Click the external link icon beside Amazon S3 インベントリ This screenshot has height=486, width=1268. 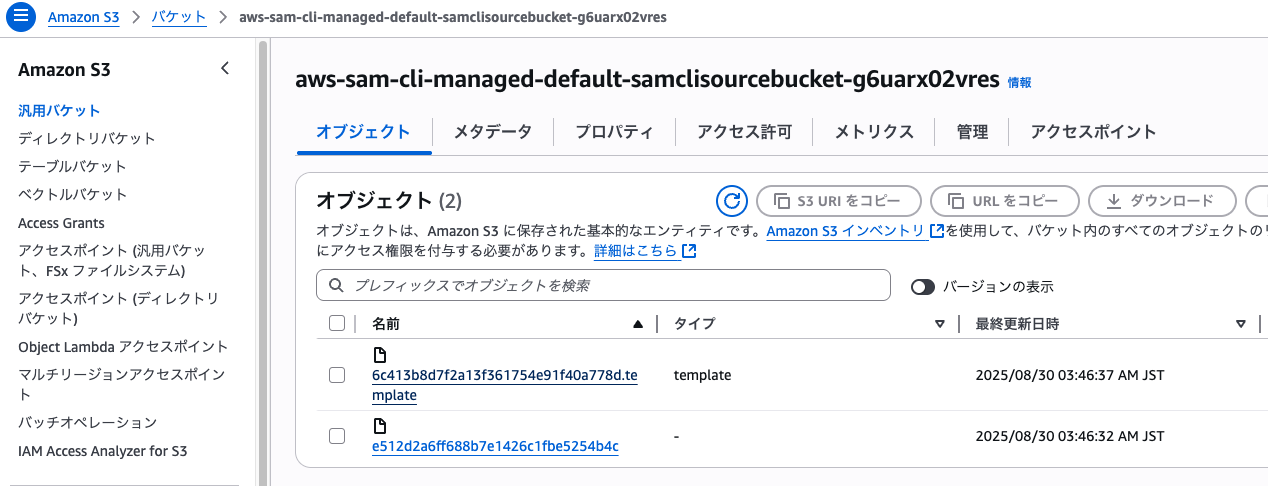pos(937,231)
